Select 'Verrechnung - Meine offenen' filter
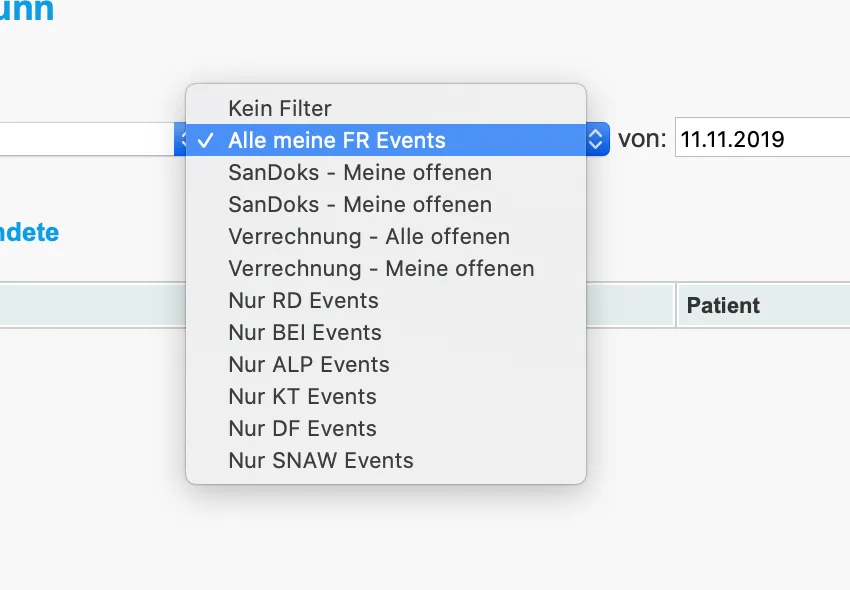 pyautogui.click(x=381, y=268)
